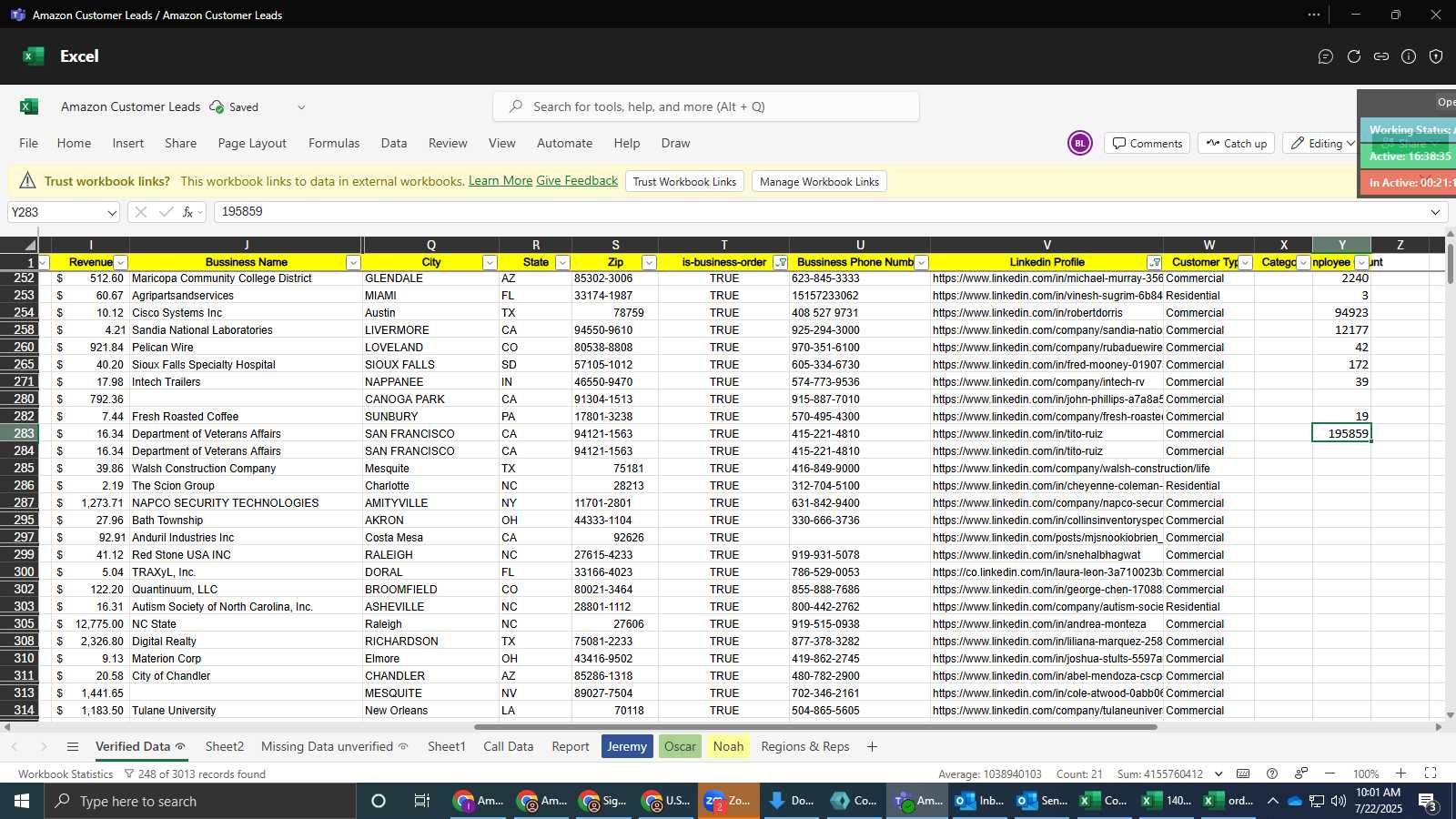Click the horizontal scrollbar thumb

[x=815, y=727]
